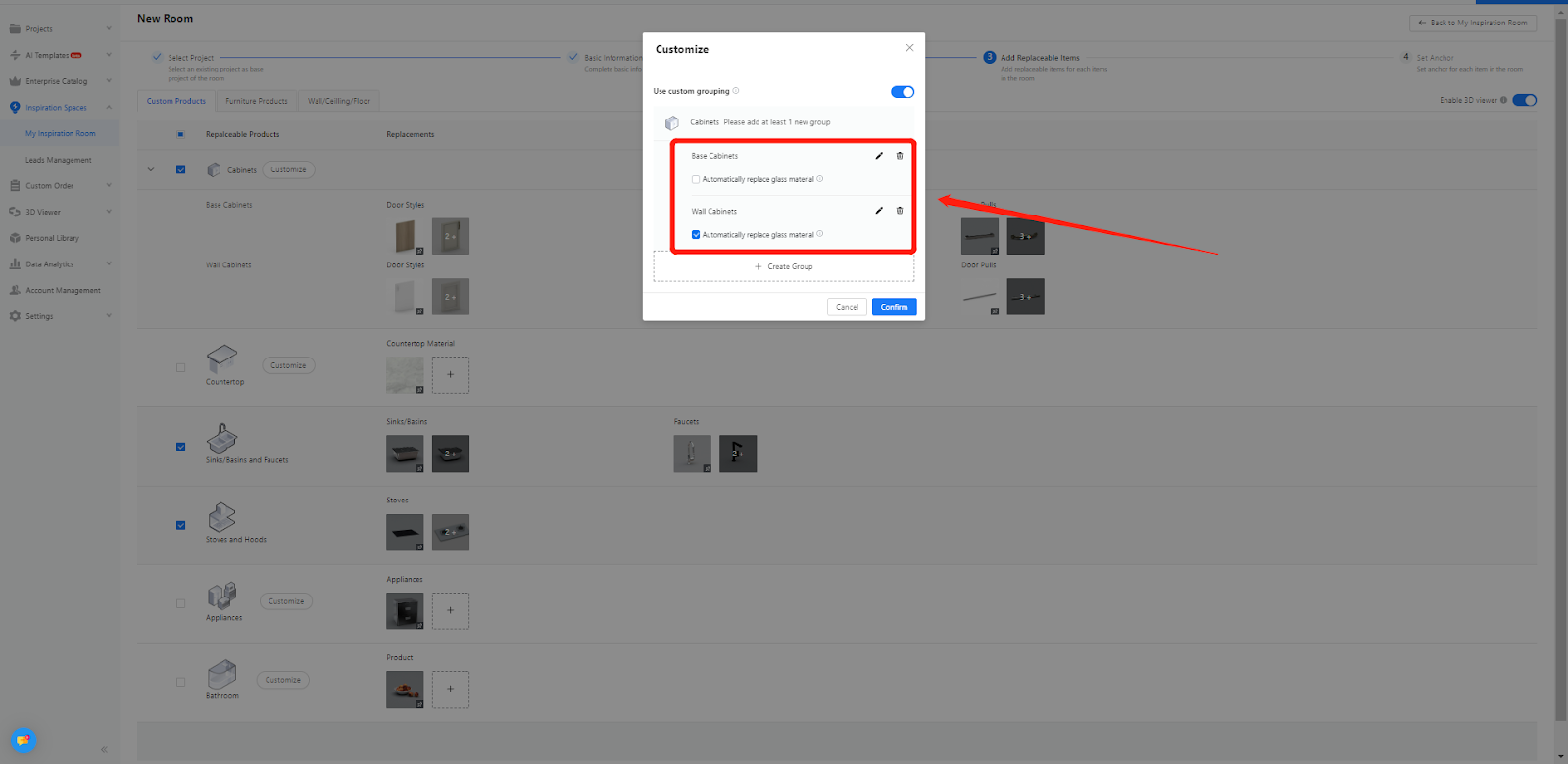Delete the Wall Cabinets group

click(x=900, y=211)
